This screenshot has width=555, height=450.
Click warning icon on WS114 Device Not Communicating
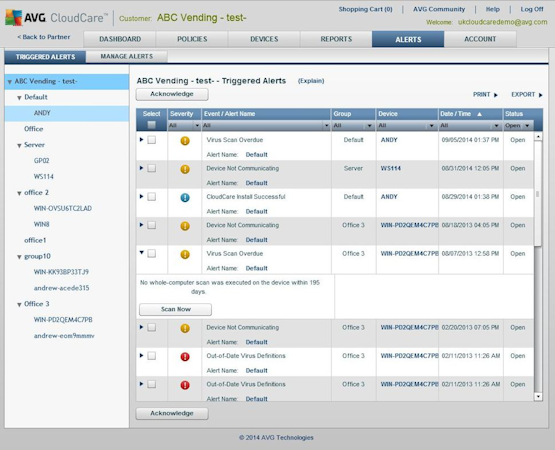[185, 169]
